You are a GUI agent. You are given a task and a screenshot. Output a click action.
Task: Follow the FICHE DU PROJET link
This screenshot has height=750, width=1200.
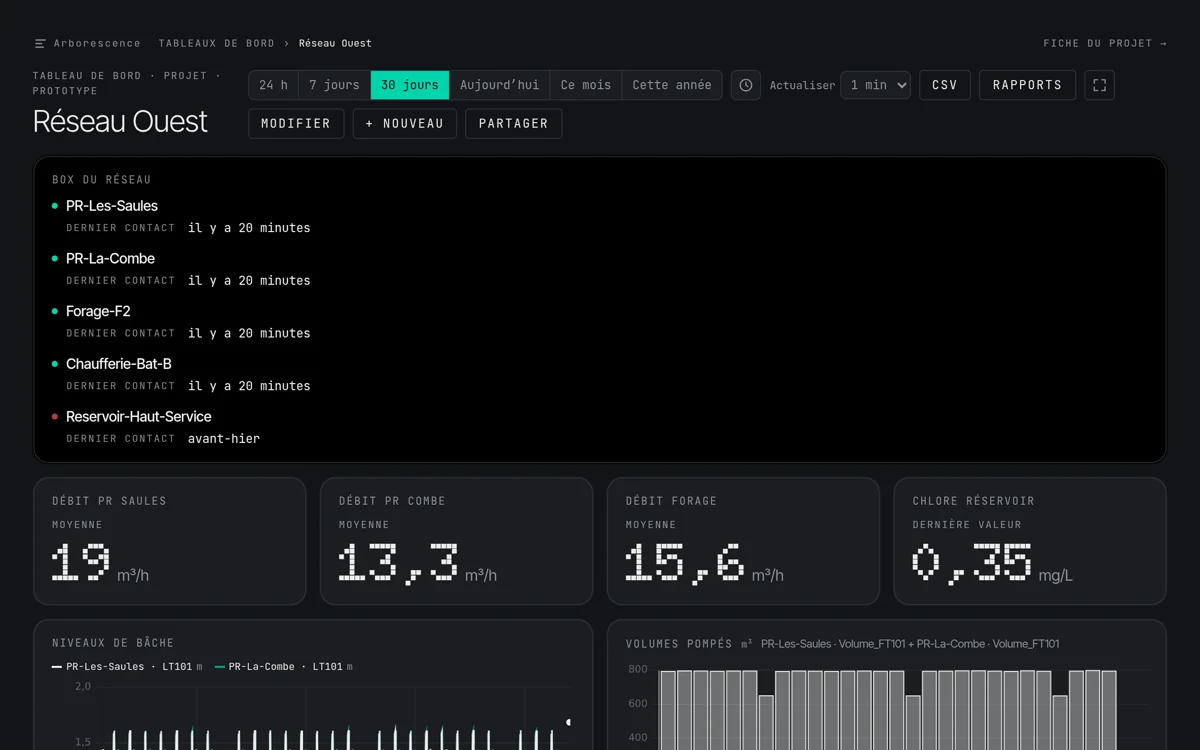coord(1105,44)
